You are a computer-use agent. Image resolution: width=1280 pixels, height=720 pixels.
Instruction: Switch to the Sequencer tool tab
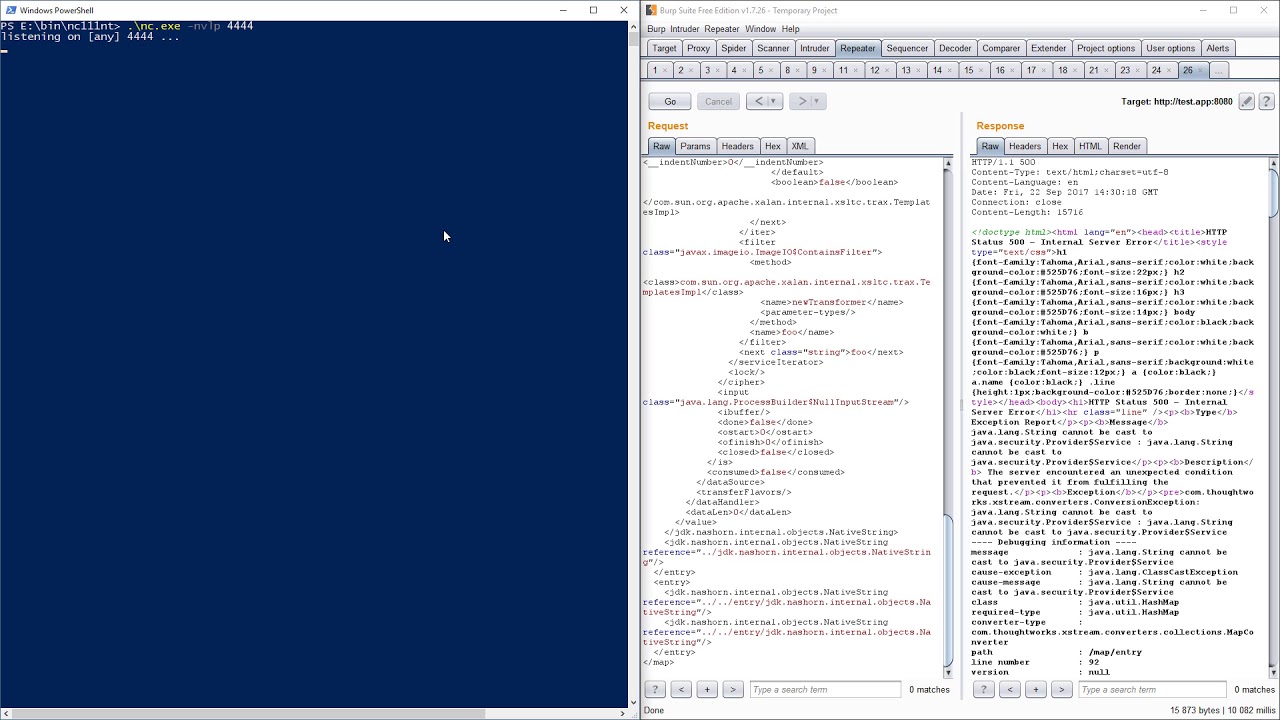[907, 48]
